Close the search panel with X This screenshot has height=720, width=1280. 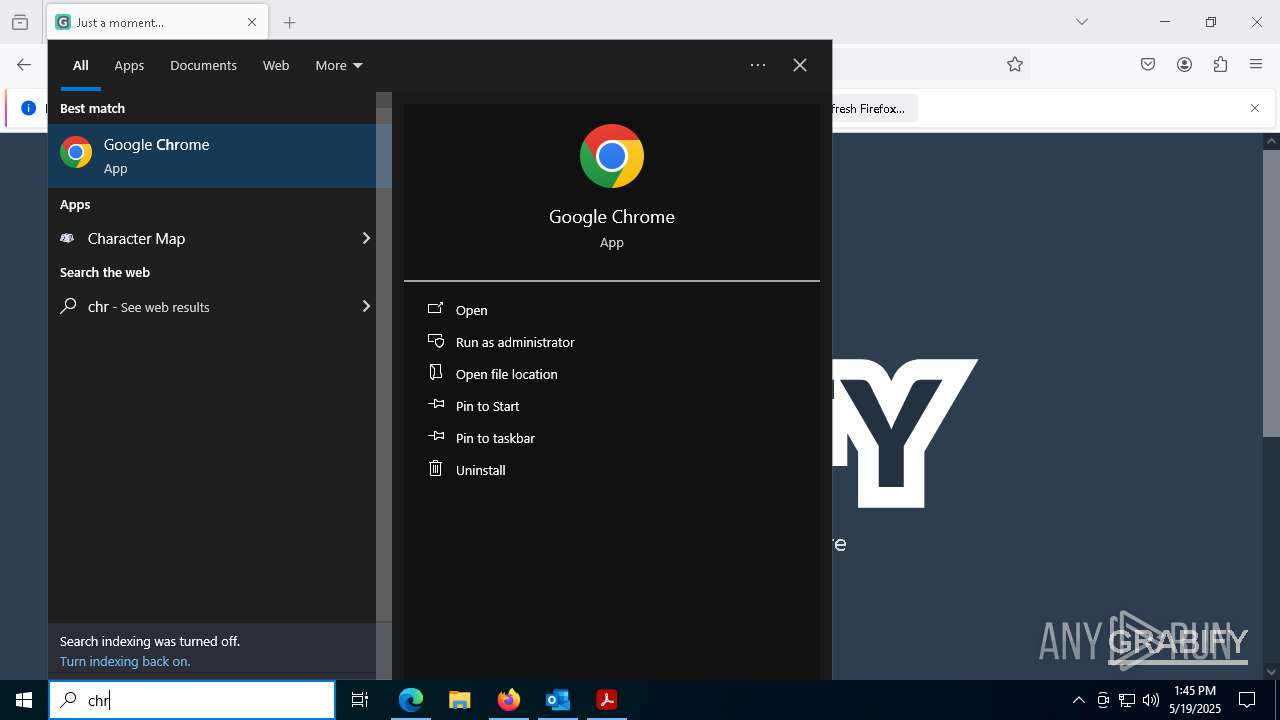click(x=800, y=65)
